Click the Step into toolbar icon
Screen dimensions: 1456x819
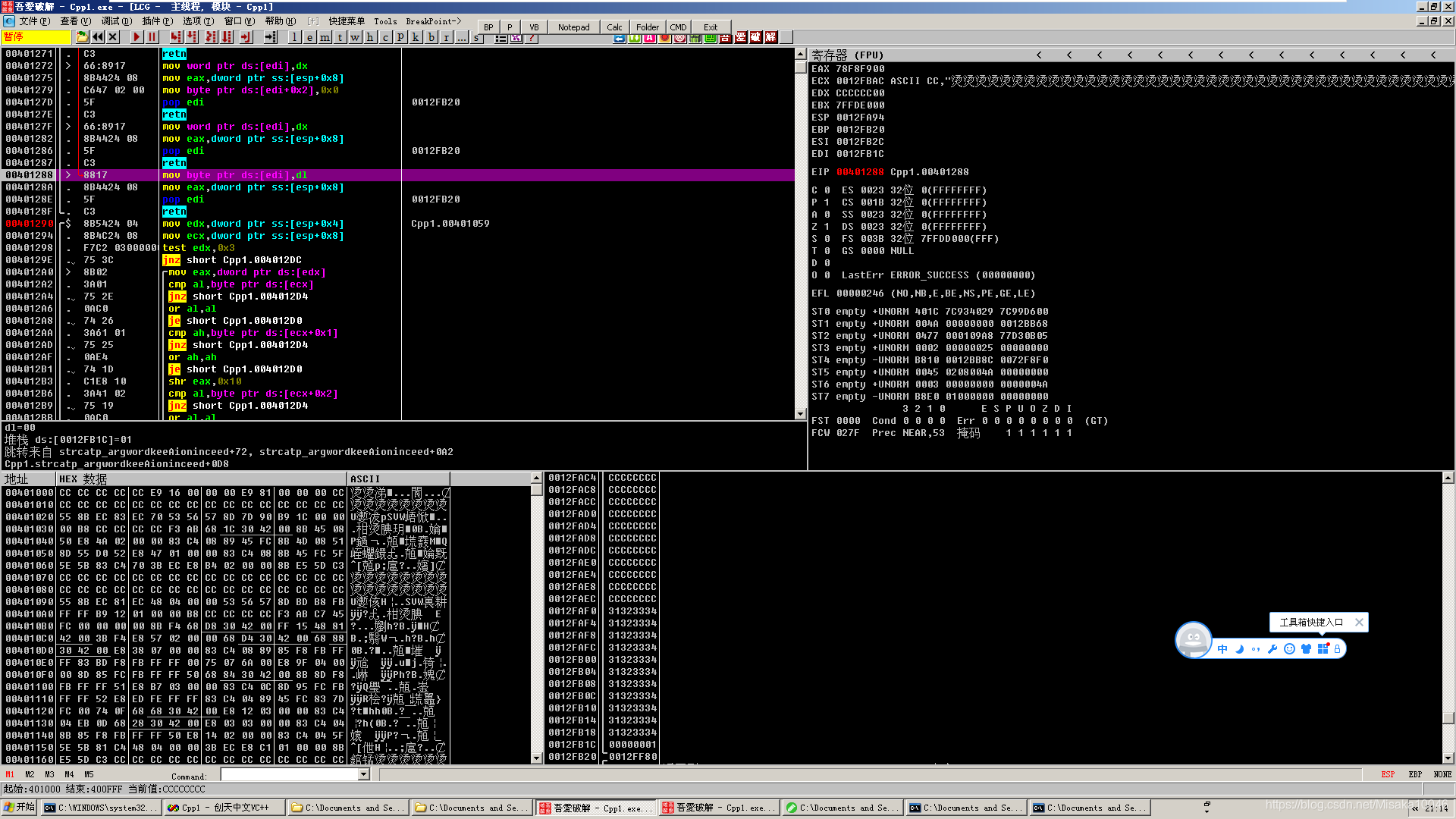(176, 37)
